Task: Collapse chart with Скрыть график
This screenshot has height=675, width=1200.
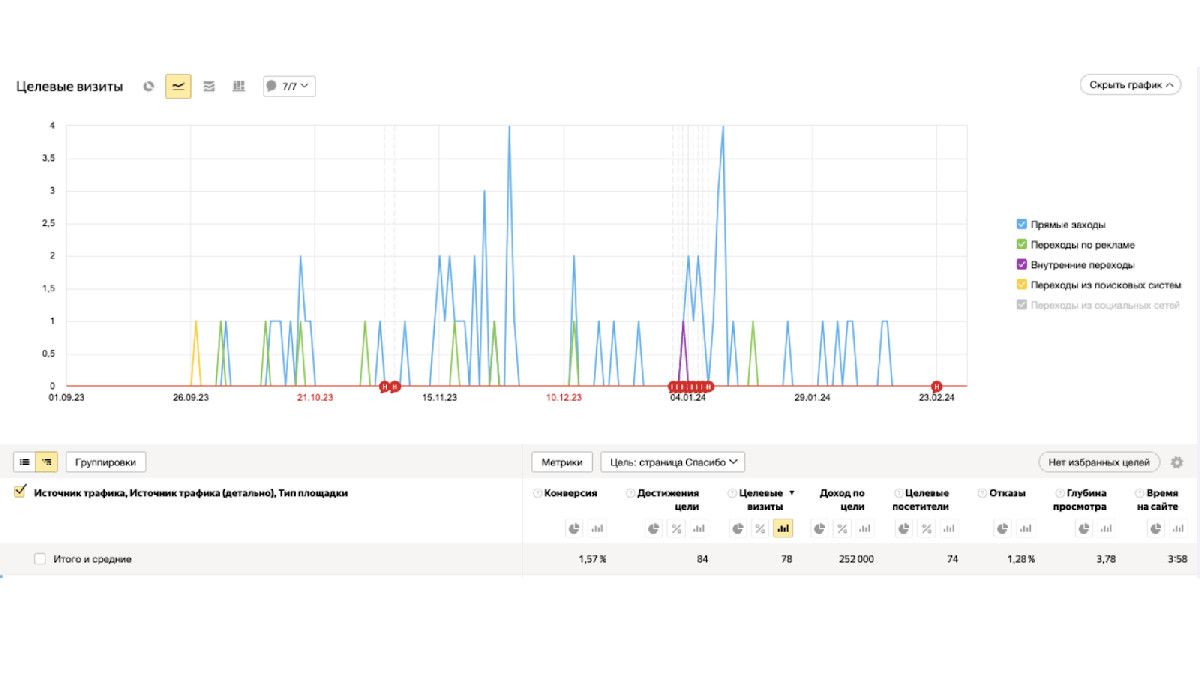Action: pos(1131,85)
